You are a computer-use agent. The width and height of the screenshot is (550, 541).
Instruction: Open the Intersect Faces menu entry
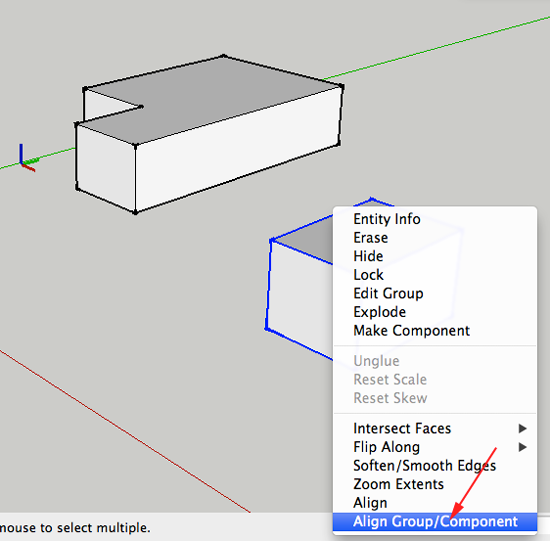click(435, 428)
